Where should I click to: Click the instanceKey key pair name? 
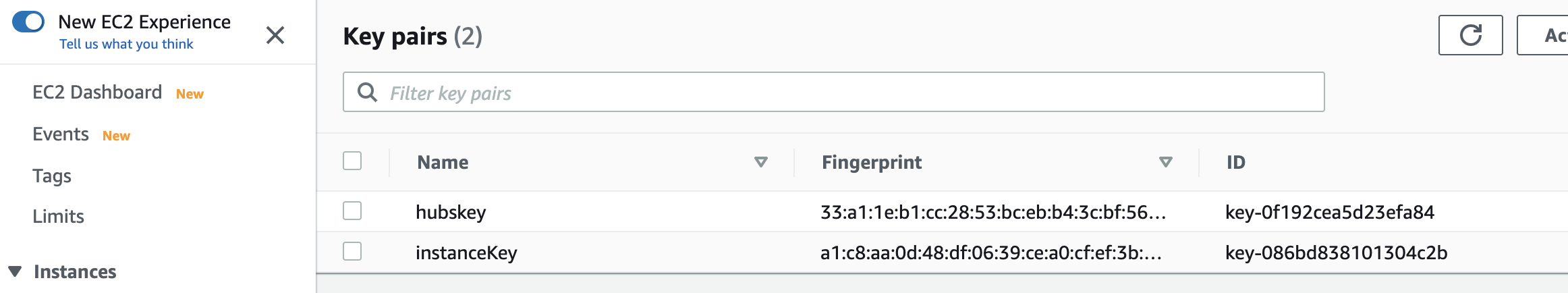coord(466,252)
